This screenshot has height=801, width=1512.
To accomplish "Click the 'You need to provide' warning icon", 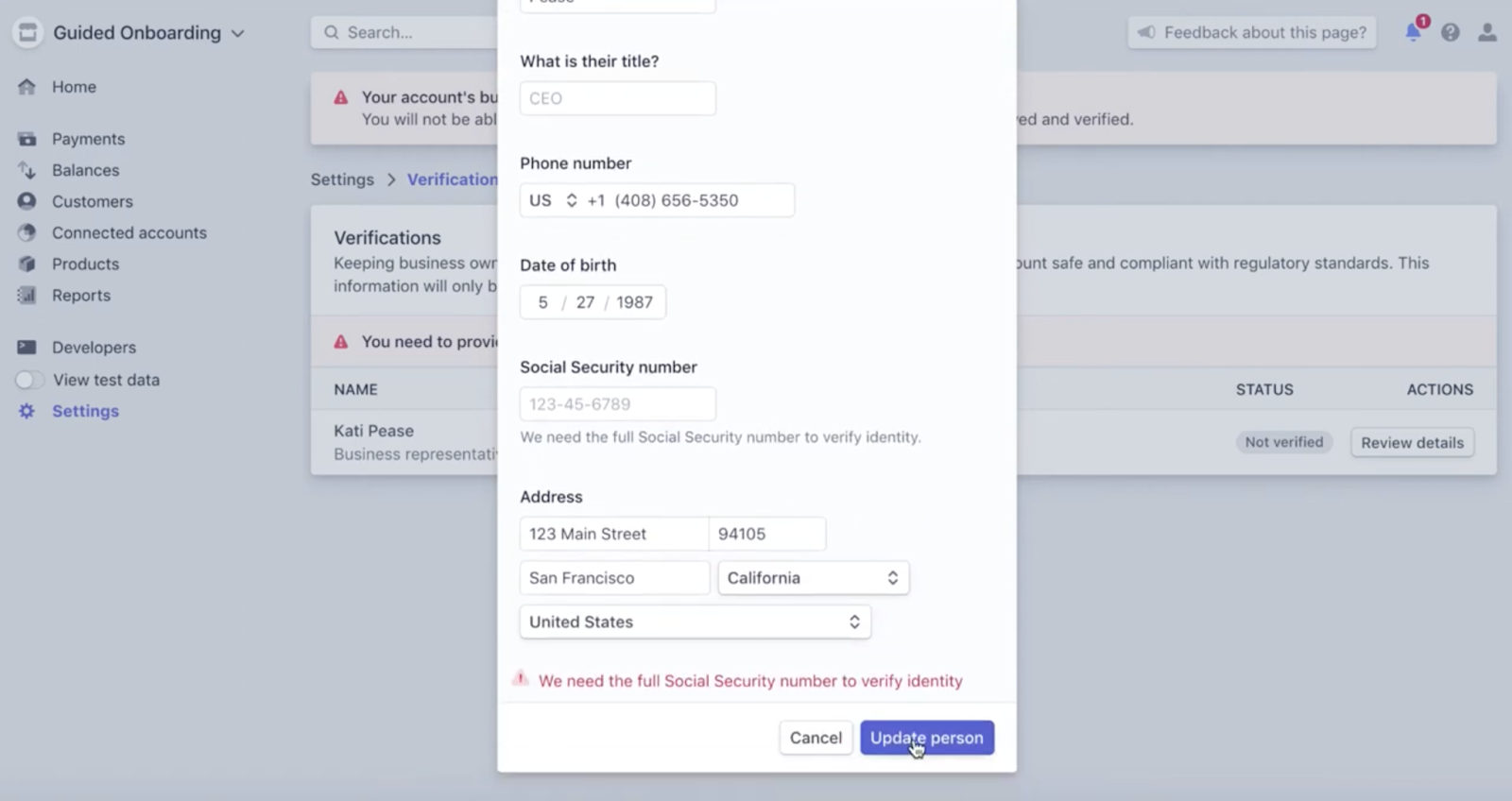I will 341,342.
